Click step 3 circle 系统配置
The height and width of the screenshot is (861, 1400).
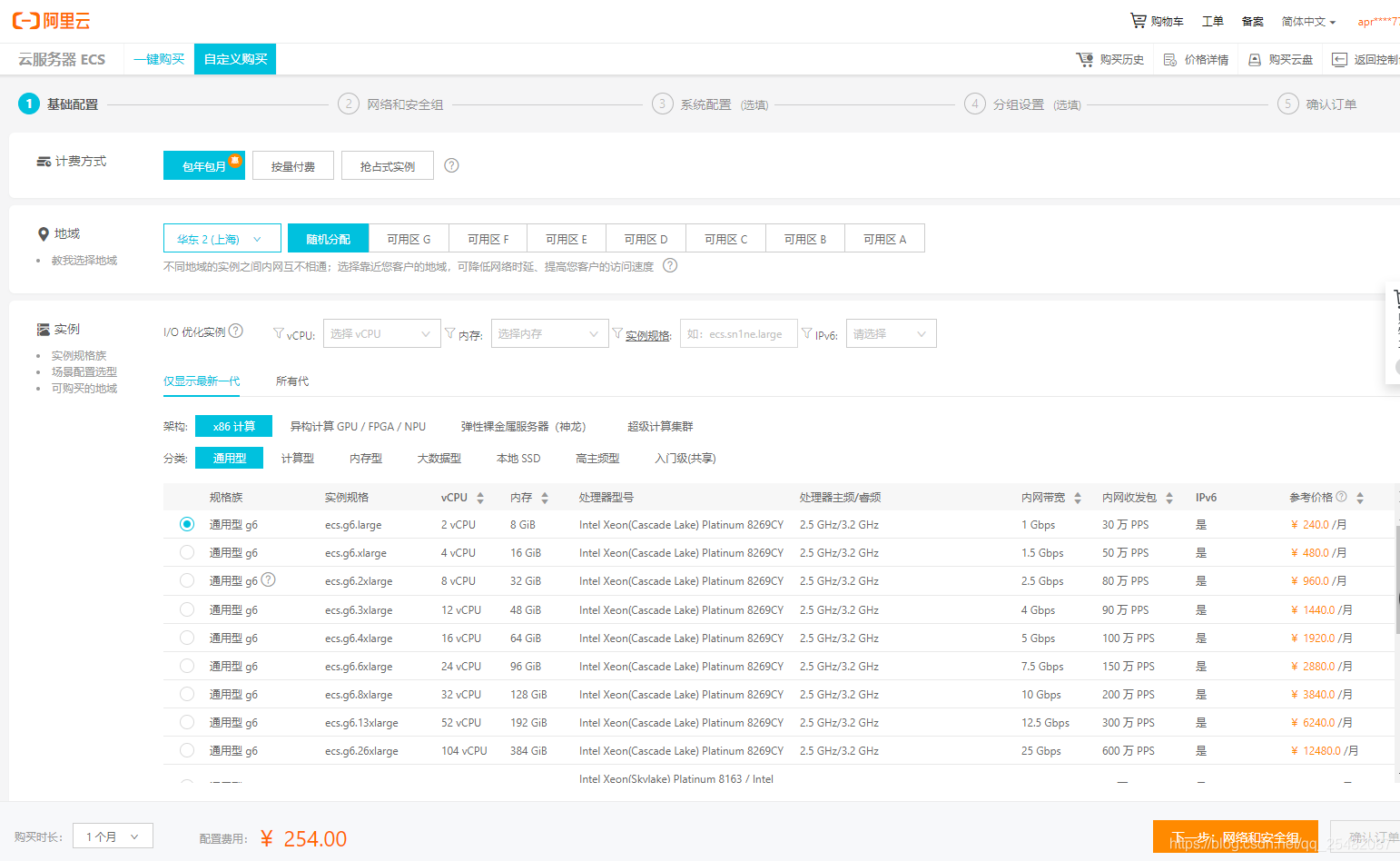(662, 104)
